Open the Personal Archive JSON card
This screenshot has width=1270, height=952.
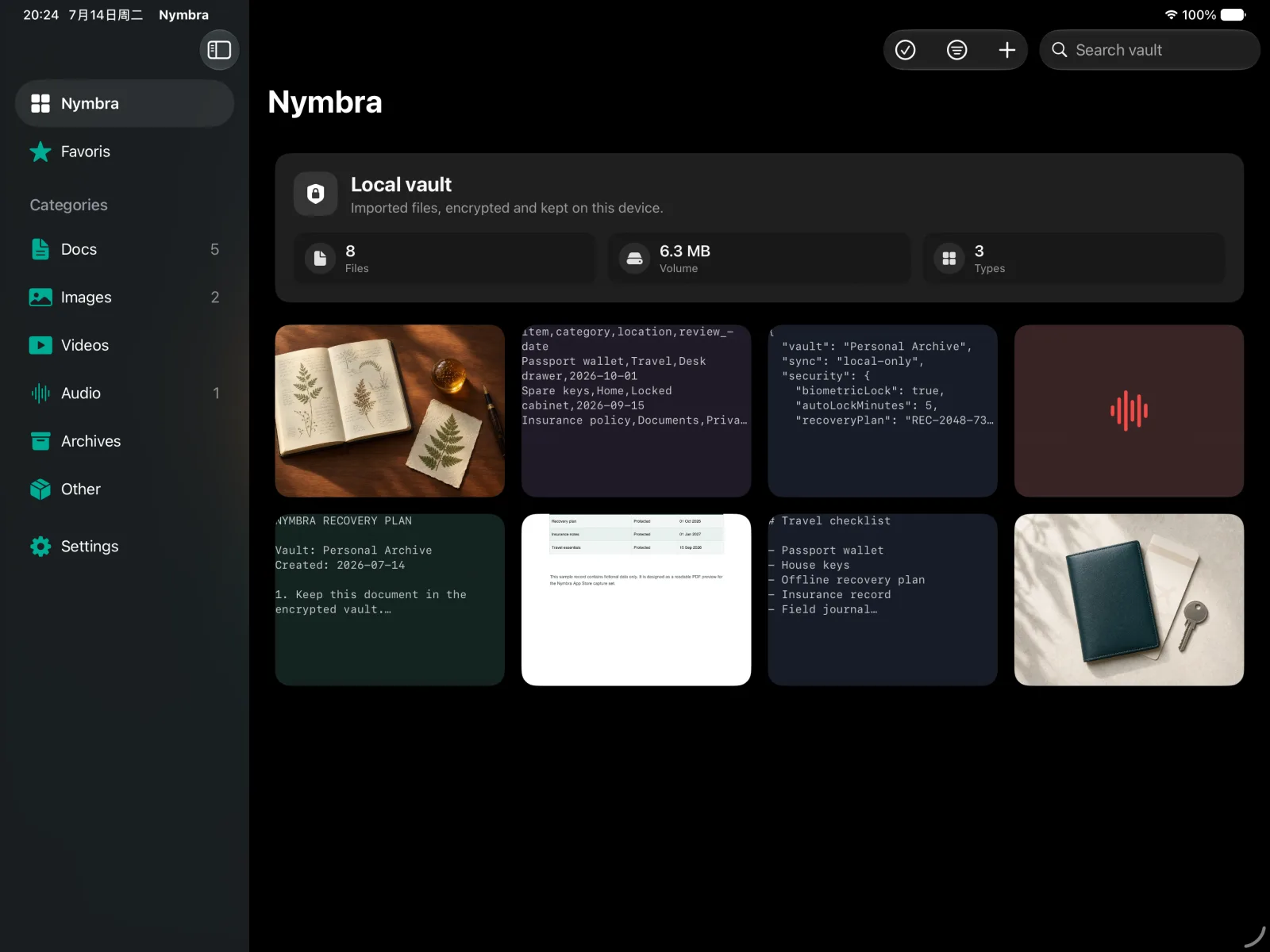click(883, 411)
